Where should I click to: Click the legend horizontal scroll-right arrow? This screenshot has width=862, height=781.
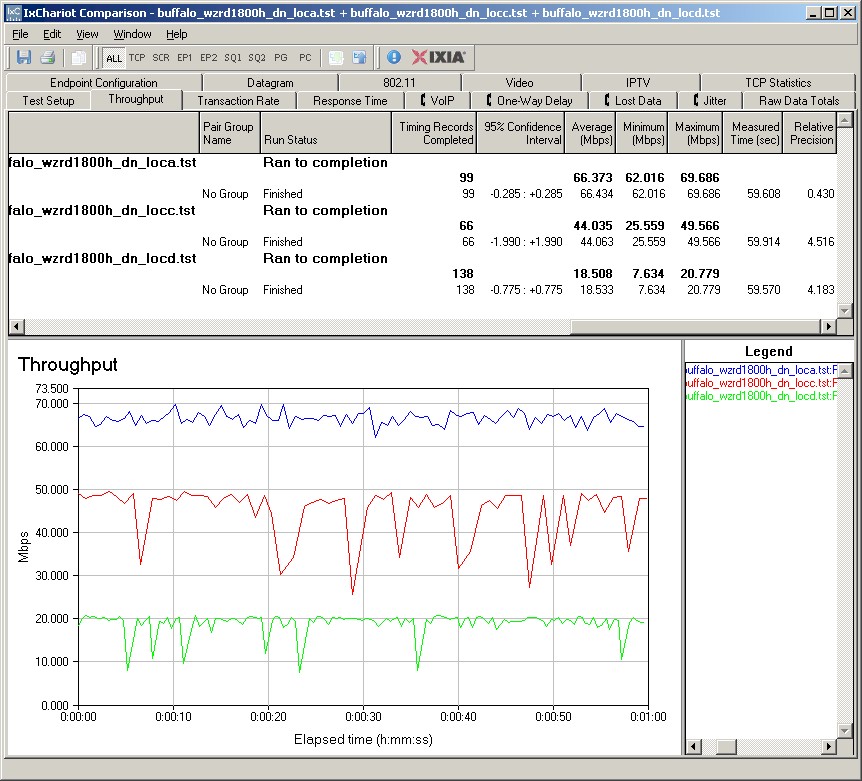pos(828,746)
